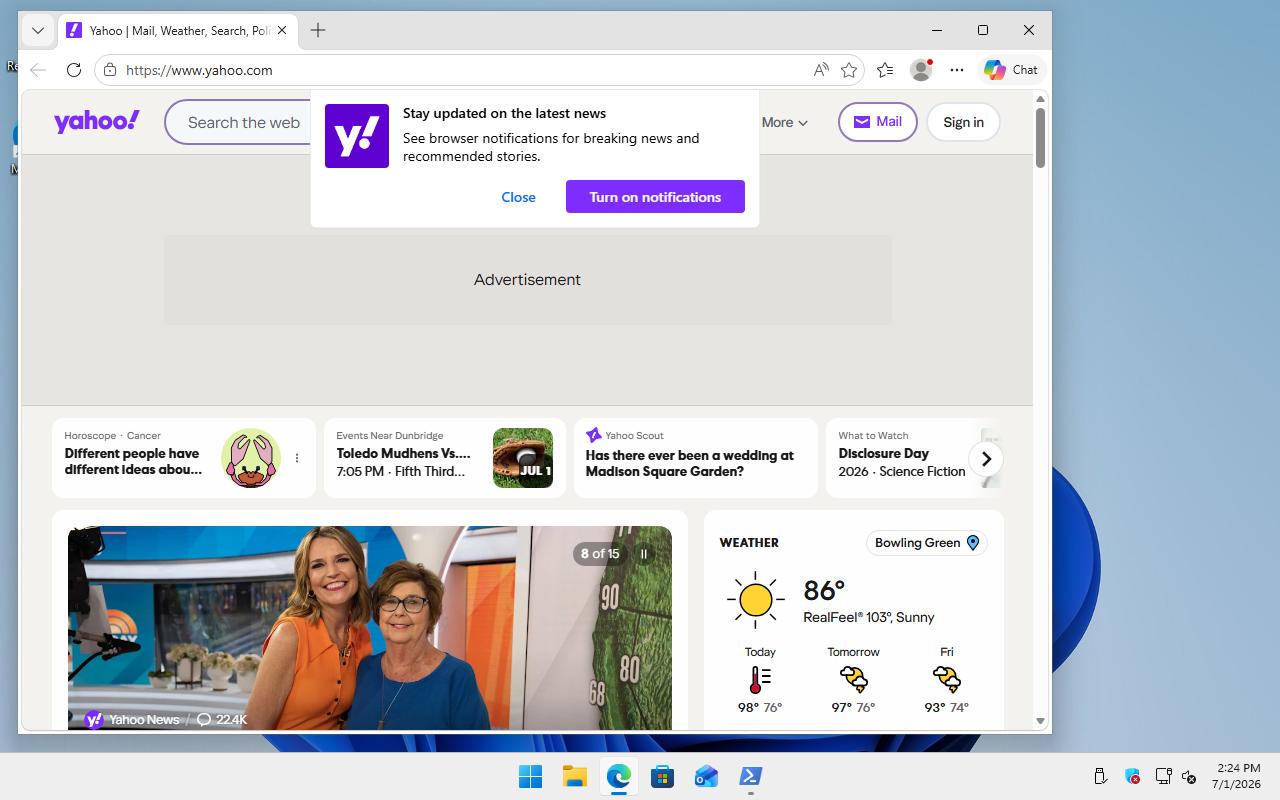Click the JUL 1 baseball thumbnail
Screen dimensions: 1280x800
523,458
